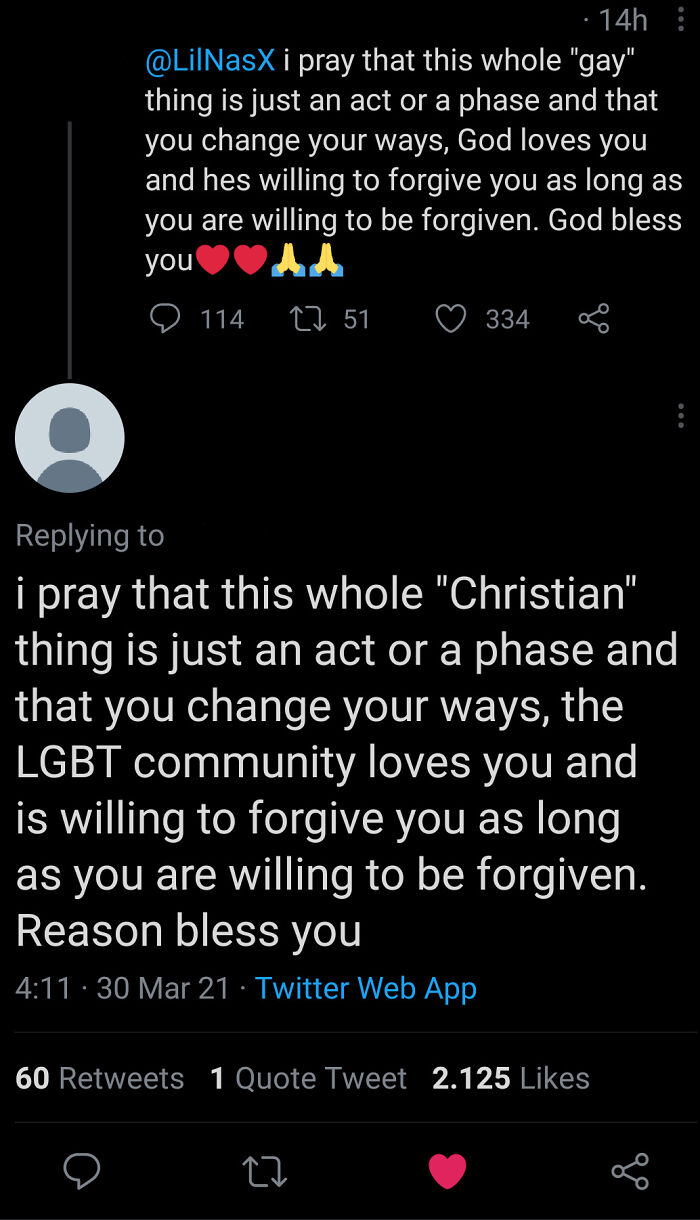The image size is (700, 1220).
Task: Expand the Replying to thread details
Action: point(89,535)
